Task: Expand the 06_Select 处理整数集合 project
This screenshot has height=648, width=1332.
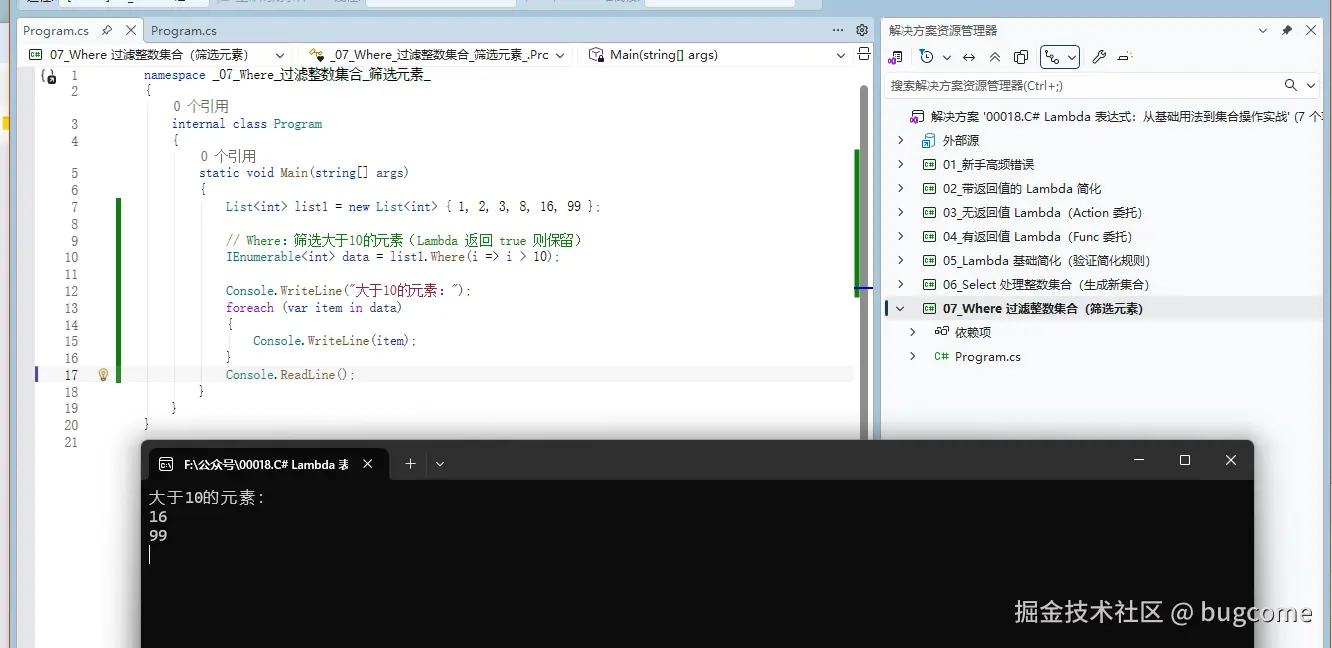Action: 900,284
